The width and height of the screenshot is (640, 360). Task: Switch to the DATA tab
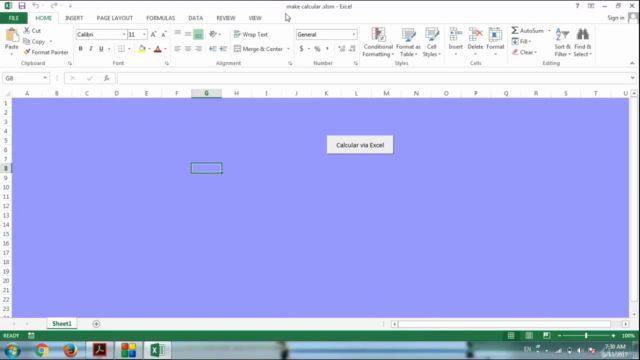point(196,18)
